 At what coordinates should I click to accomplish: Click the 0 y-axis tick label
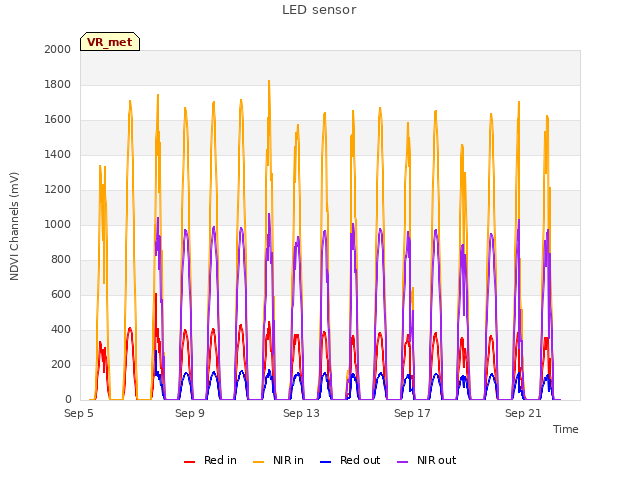click(68, 399)
